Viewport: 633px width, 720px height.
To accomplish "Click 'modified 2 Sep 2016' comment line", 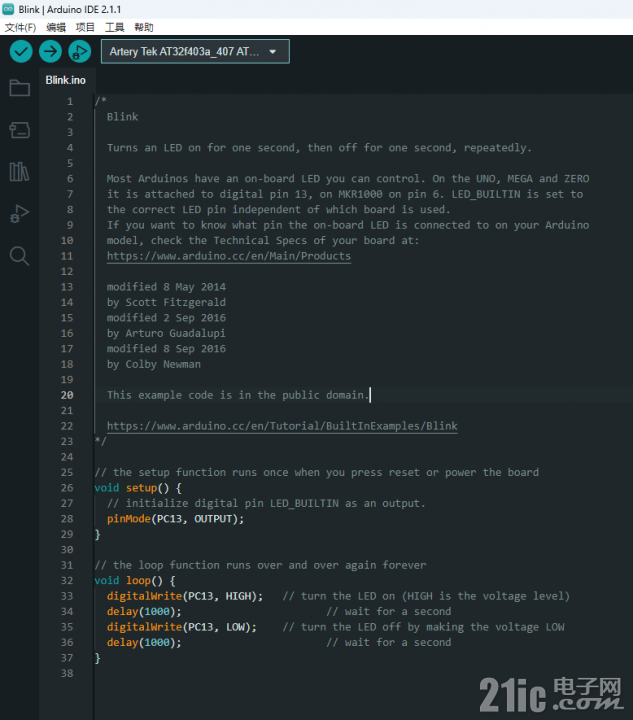I will click(166, 318).
